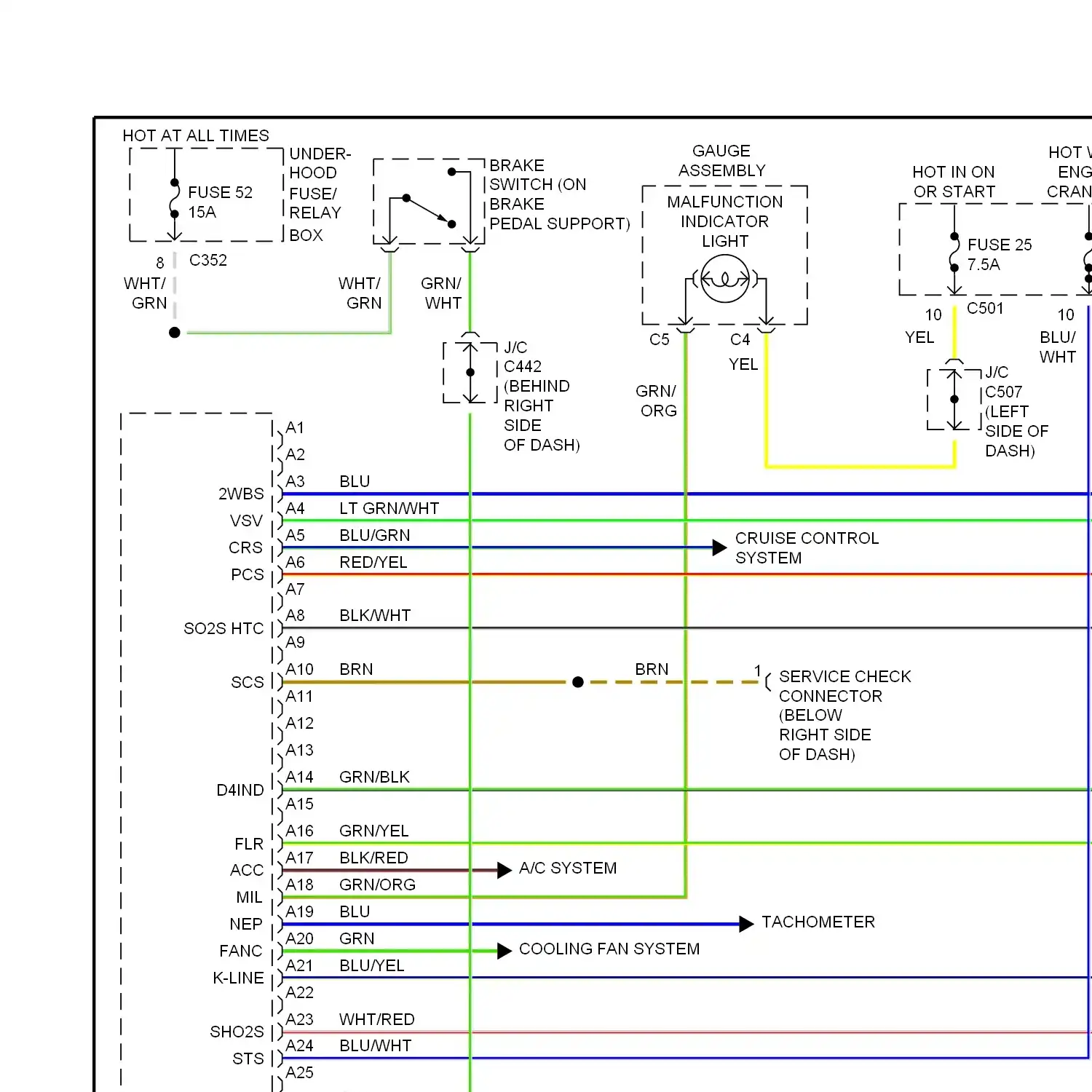1092x1092 pixels.
Task: Click the "BLU/YEL" wire label at A21
Action: (x=372, y=965)
